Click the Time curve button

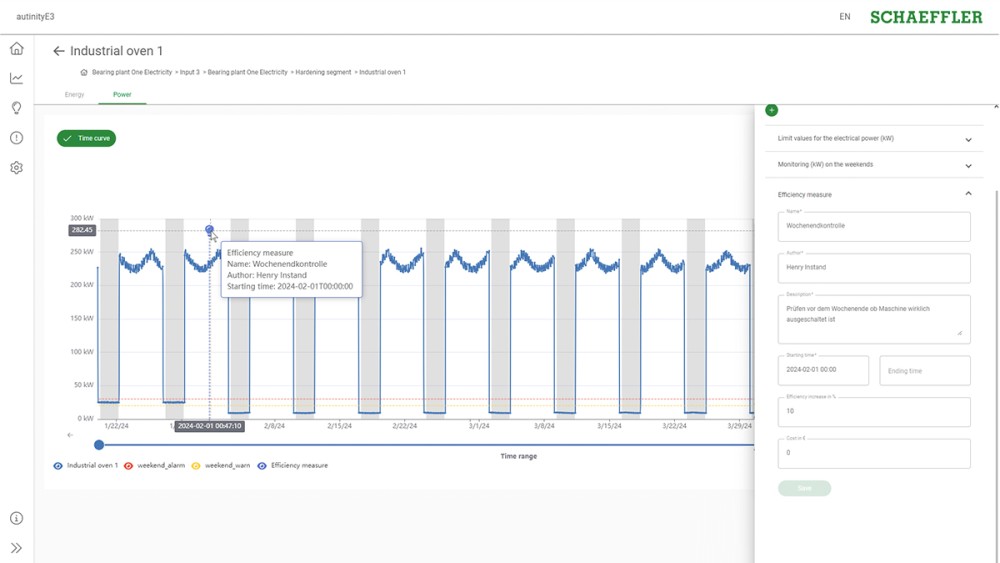[x=86, y=138]
